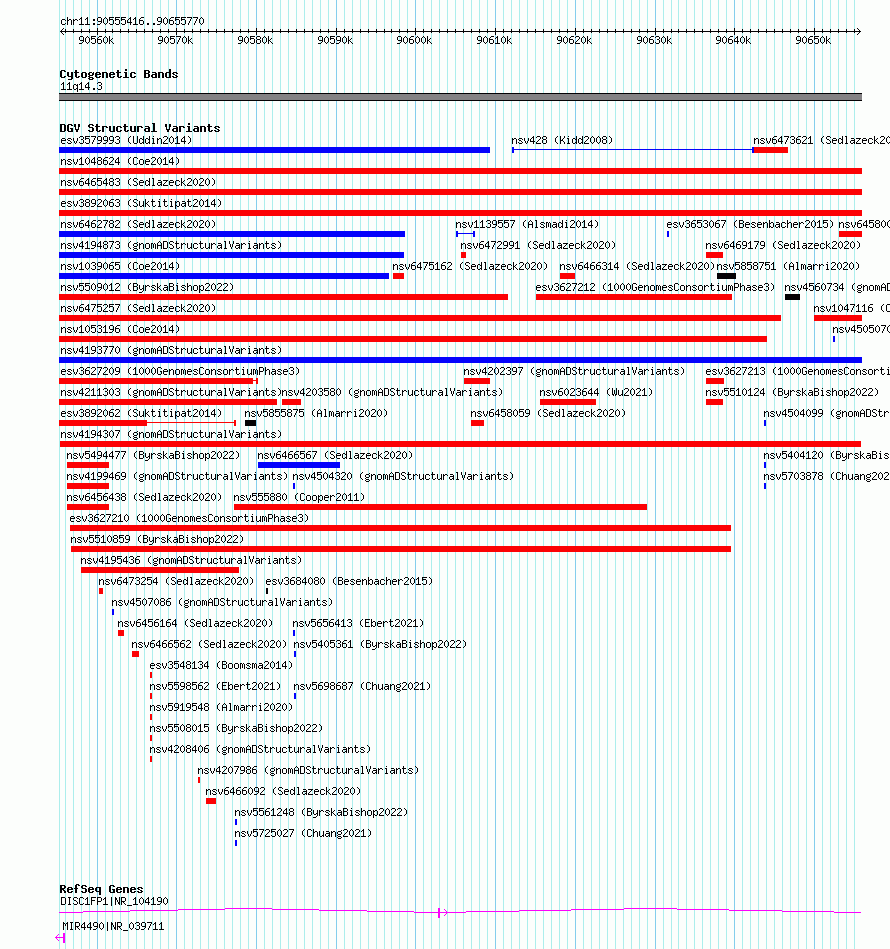Click nsv5561248 (ByrskaBishop2022) label
This screenshot has height=949, width=890.
click(x=321, y=812)
